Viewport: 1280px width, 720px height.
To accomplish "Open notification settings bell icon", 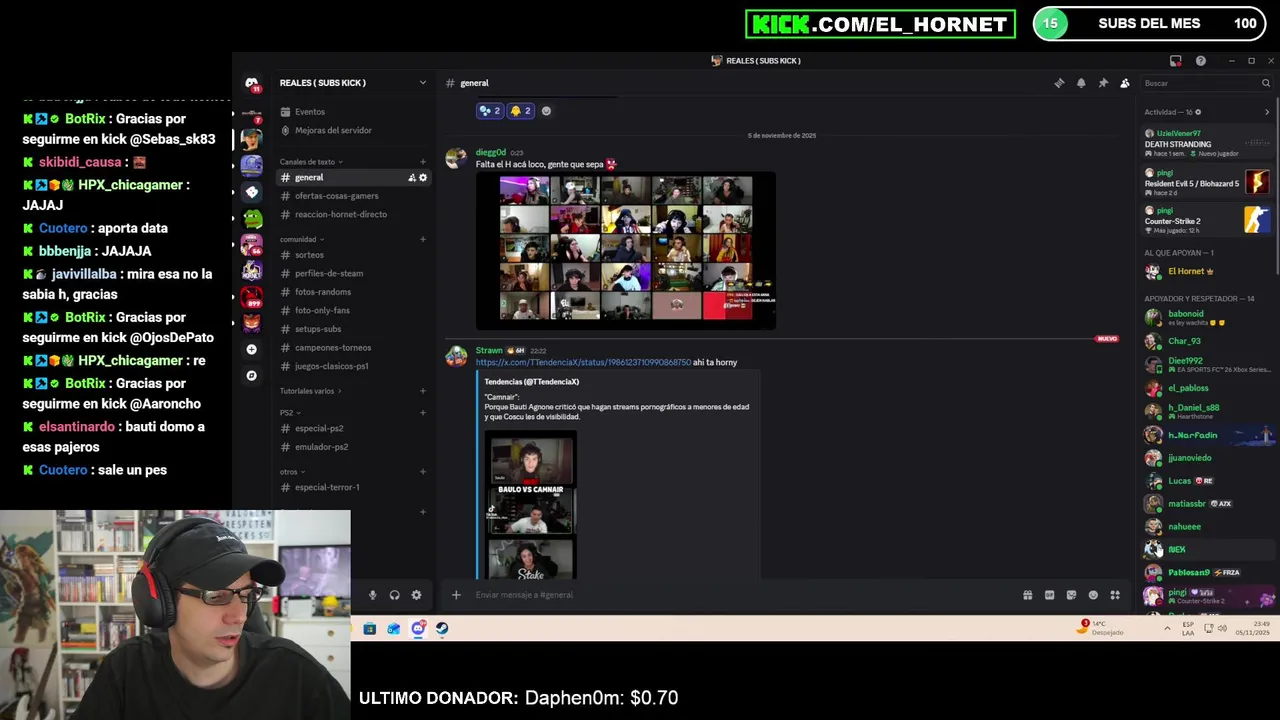I will point(1081,83).
